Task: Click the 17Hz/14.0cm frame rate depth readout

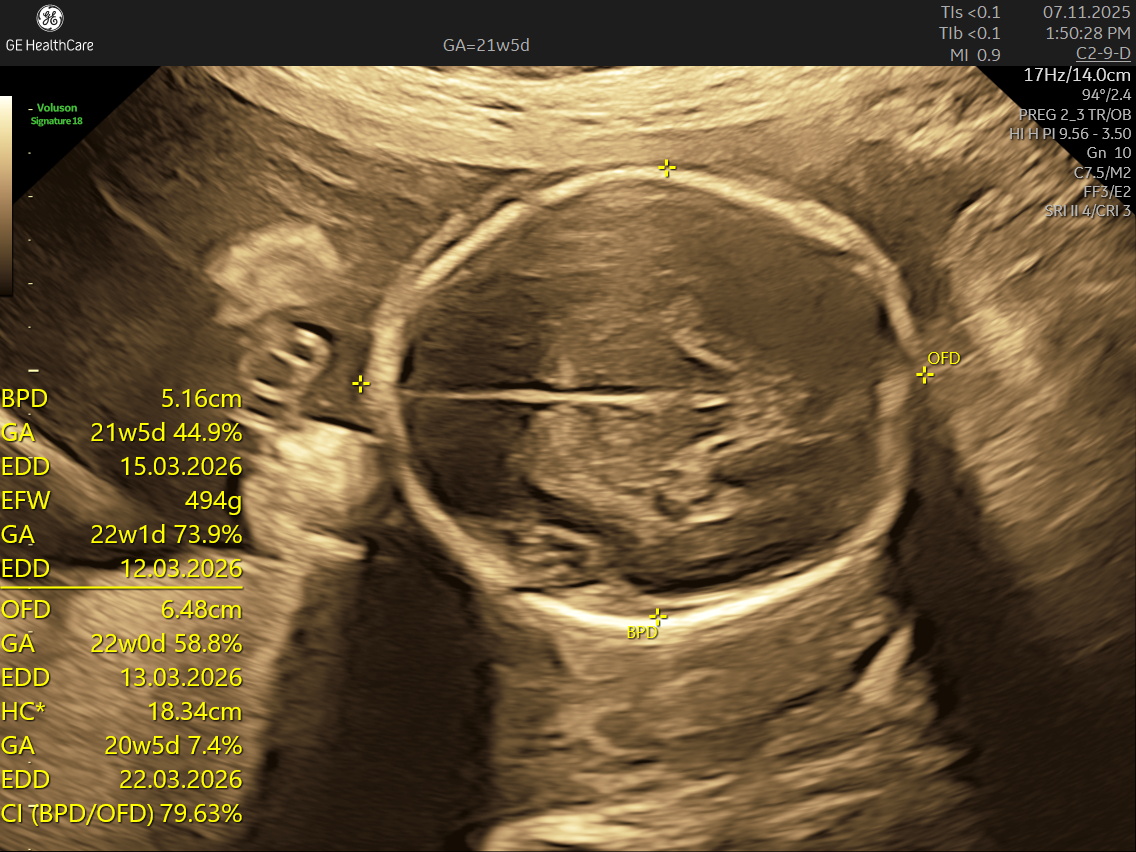Action: (x=1077, y=75)
